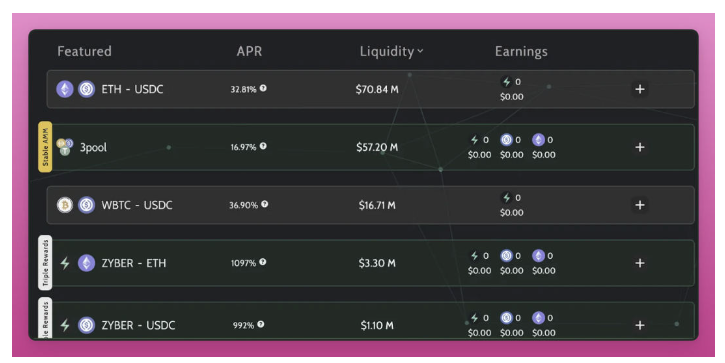Click bolt earnings icon in 3pool row
This screenshot has height=363, width=725.
click(474, 140)
